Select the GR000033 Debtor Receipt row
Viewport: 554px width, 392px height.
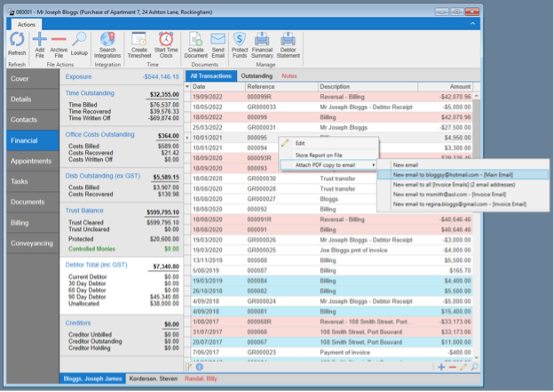pyautogui.click(x=331, y=107)
